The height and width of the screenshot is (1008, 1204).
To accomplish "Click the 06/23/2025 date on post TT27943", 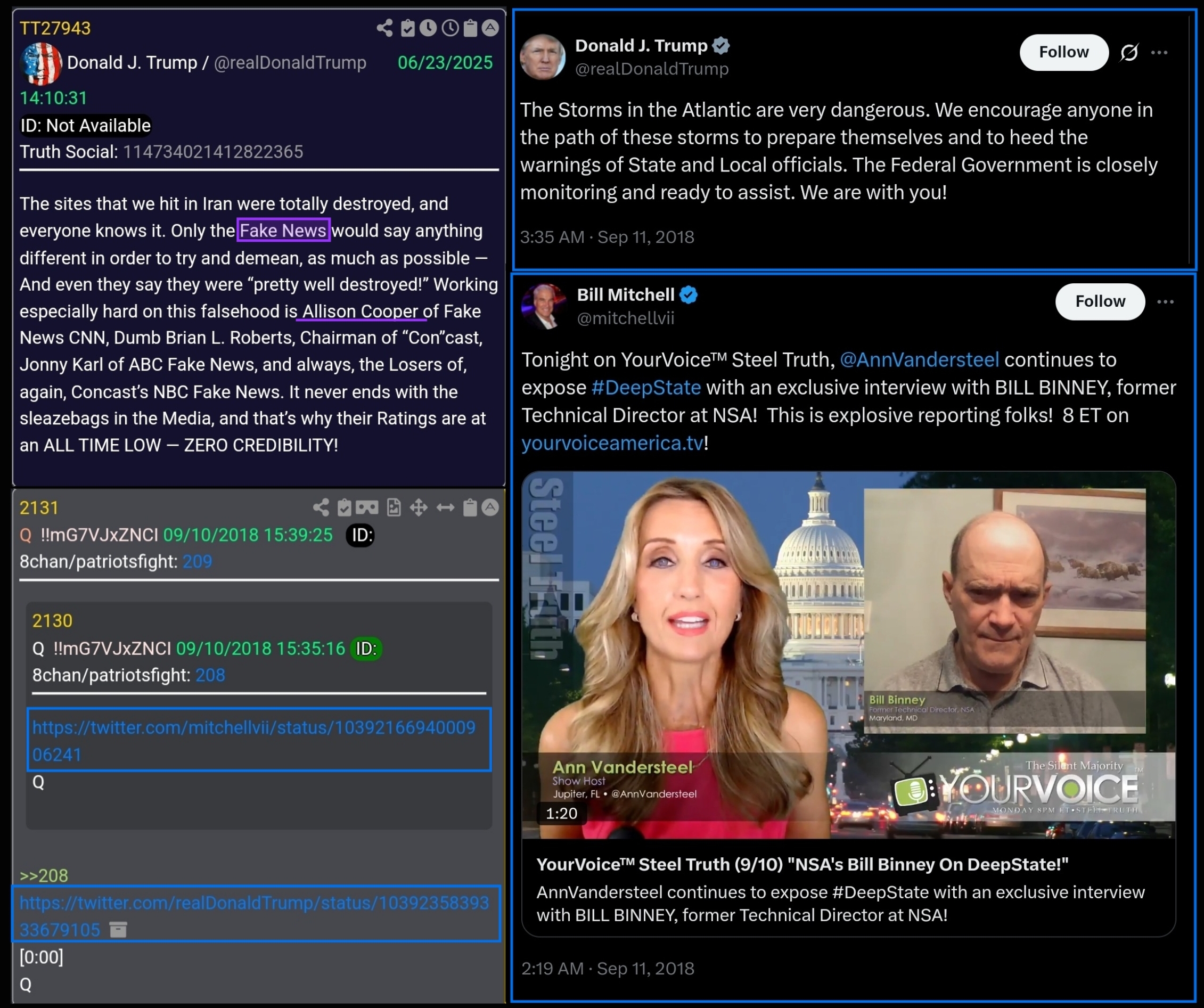I will (x=446, y=62).
